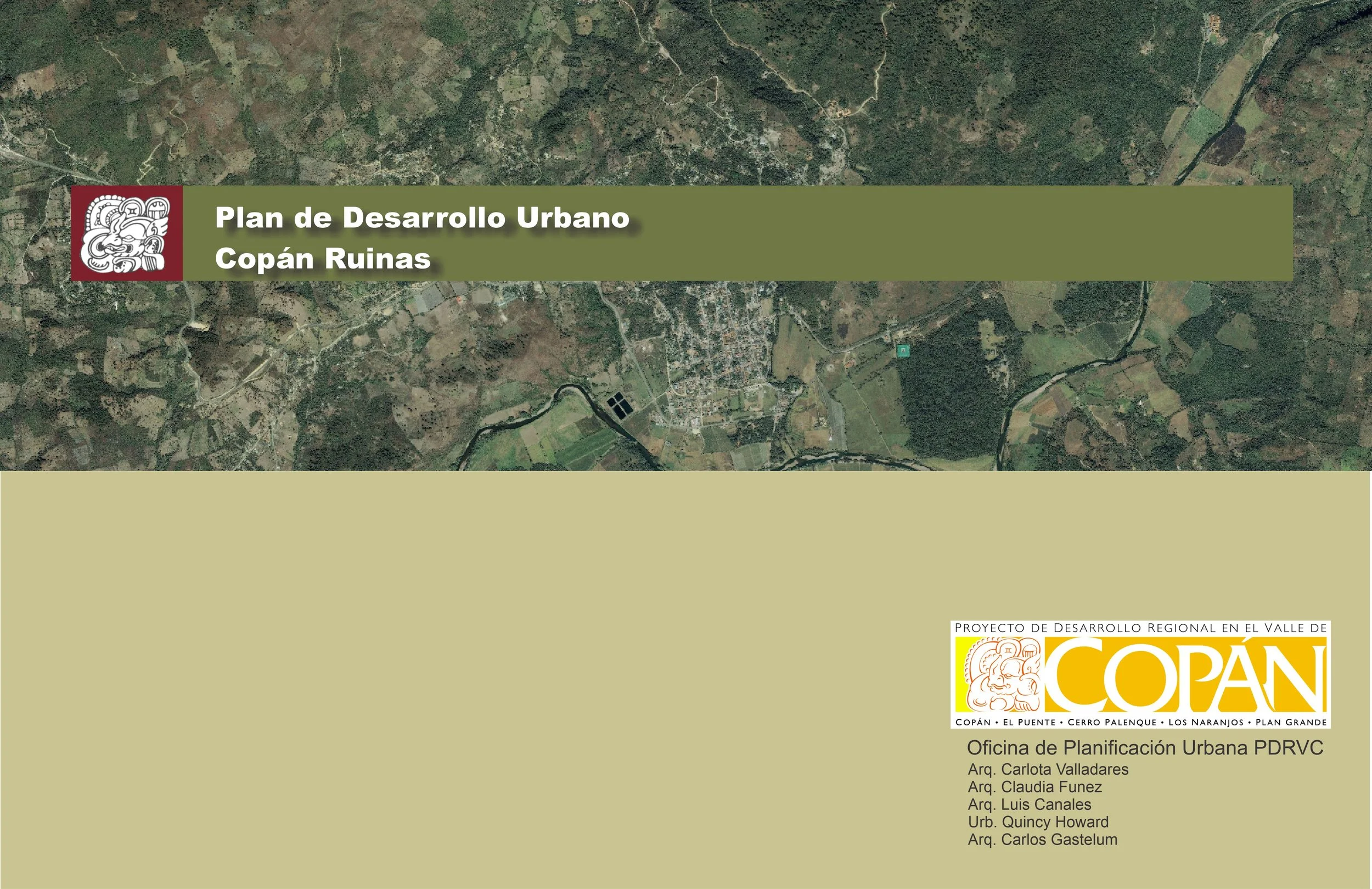
Task: Click the teal square marker on the aerial map
Action: click(x=903, y=350)
